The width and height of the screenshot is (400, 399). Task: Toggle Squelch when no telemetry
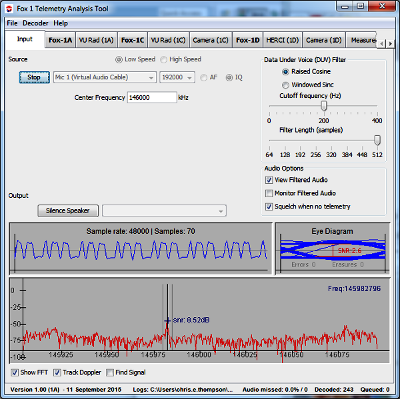(269, 207)
